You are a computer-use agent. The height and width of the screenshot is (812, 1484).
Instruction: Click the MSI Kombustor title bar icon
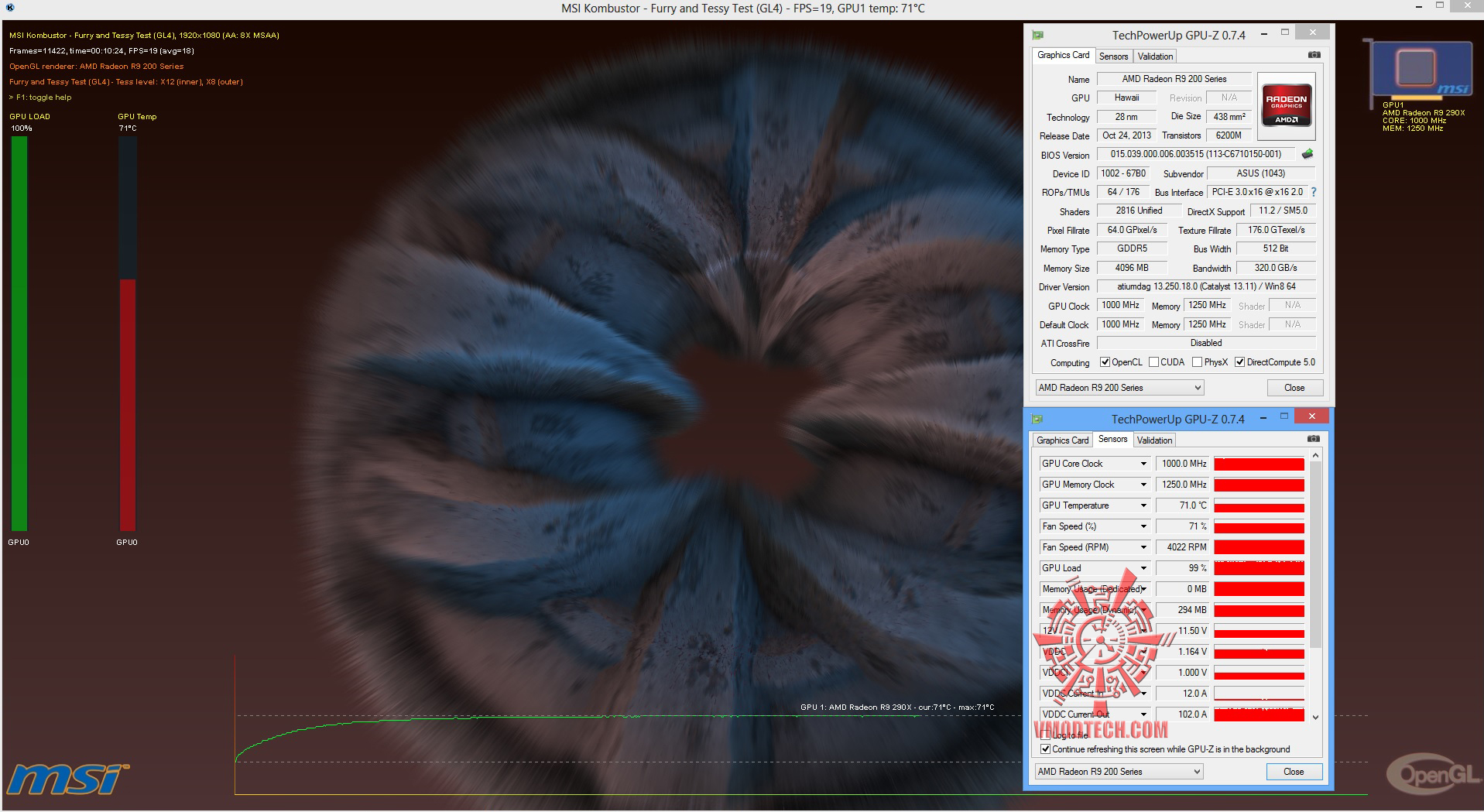click(10, 8)
